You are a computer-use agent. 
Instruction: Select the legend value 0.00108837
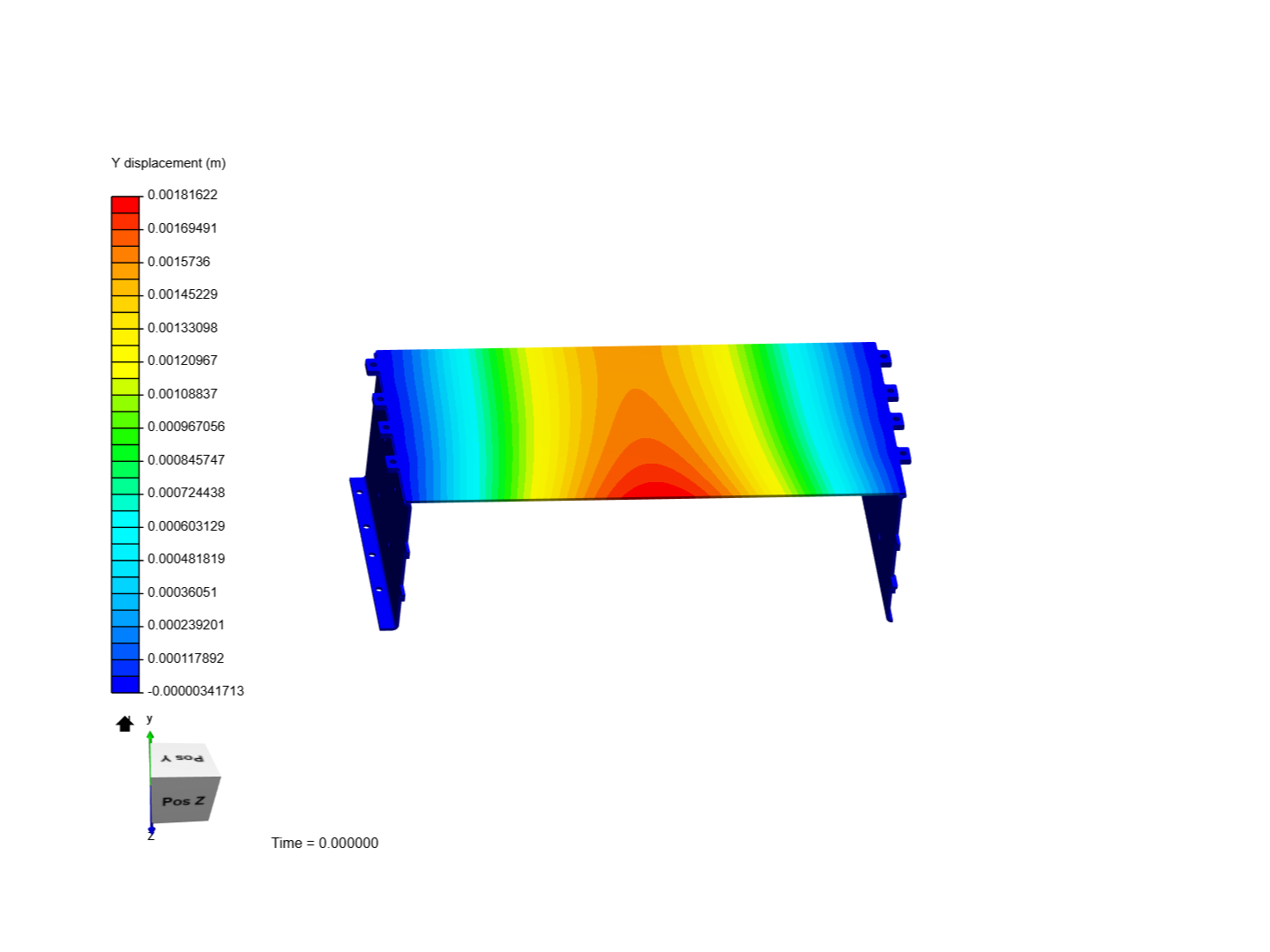(183, 393)
